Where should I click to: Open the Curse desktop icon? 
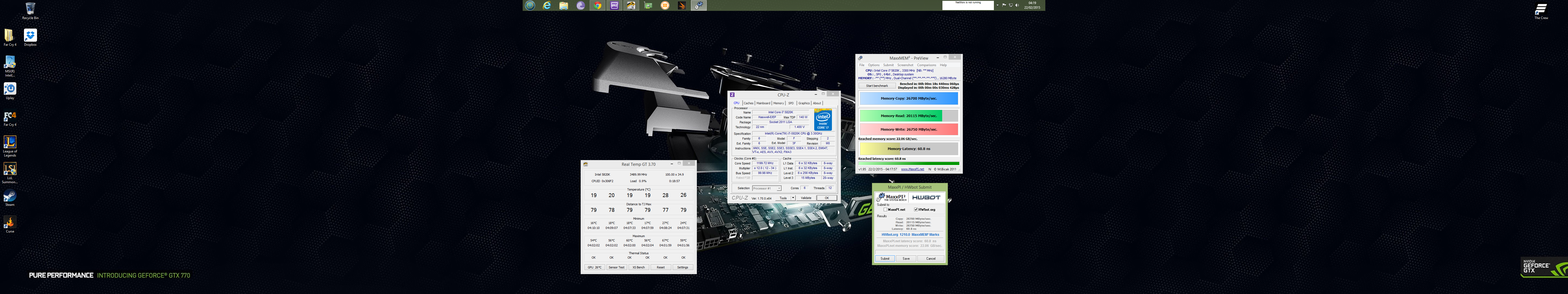coord(10,225)
